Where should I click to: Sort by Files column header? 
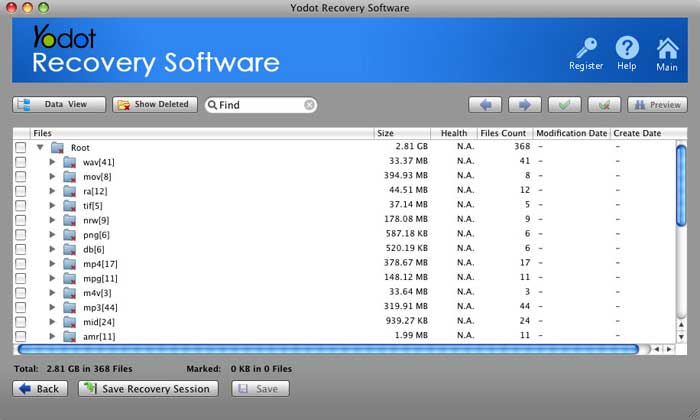click(202, 133)
